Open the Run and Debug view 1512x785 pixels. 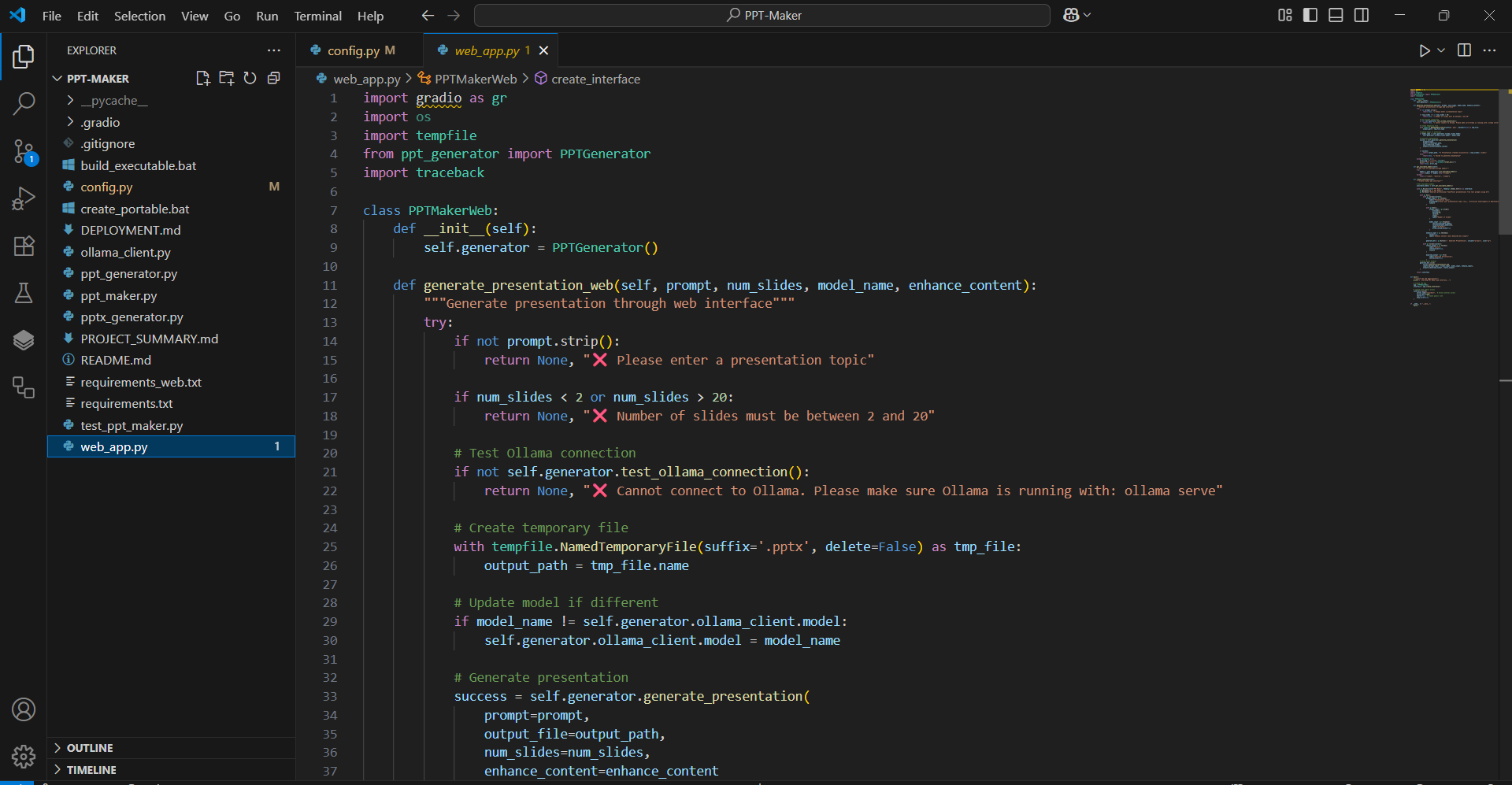coord(24,198)
